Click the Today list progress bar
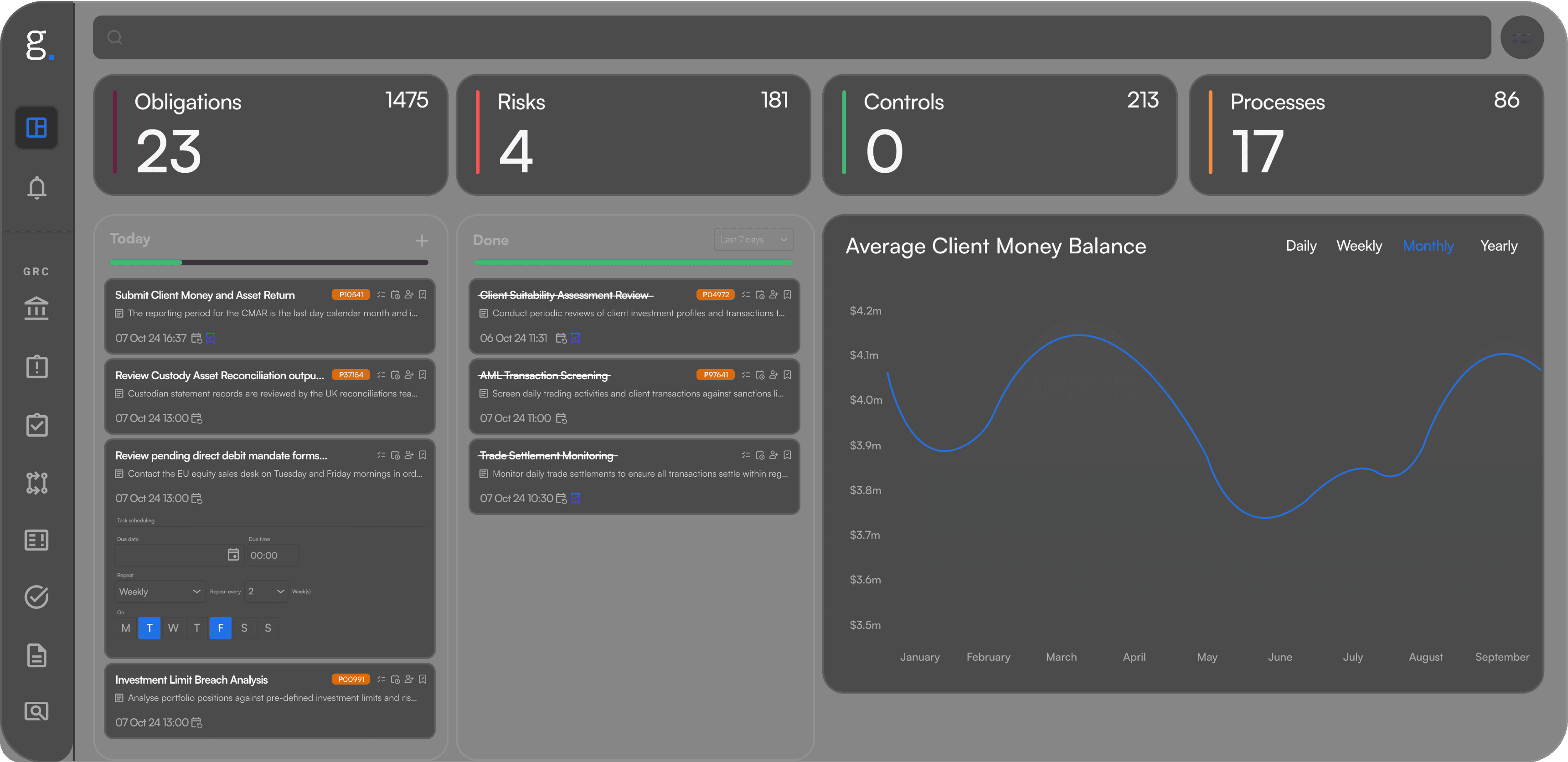The image size is (1568, 762). tap(268, 263)
